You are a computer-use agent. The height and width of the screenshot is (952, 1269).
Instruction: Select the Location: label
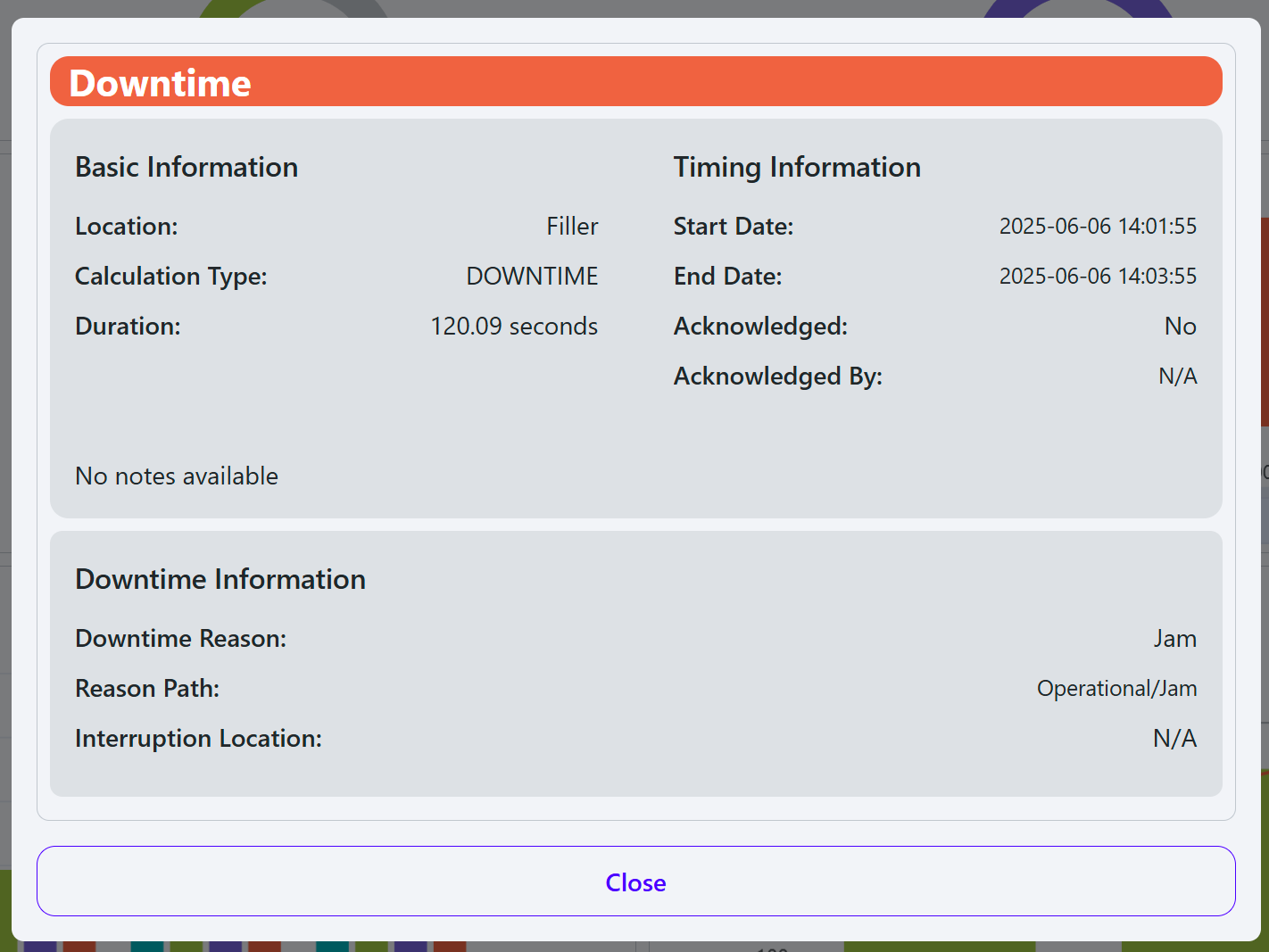(127, 227)
